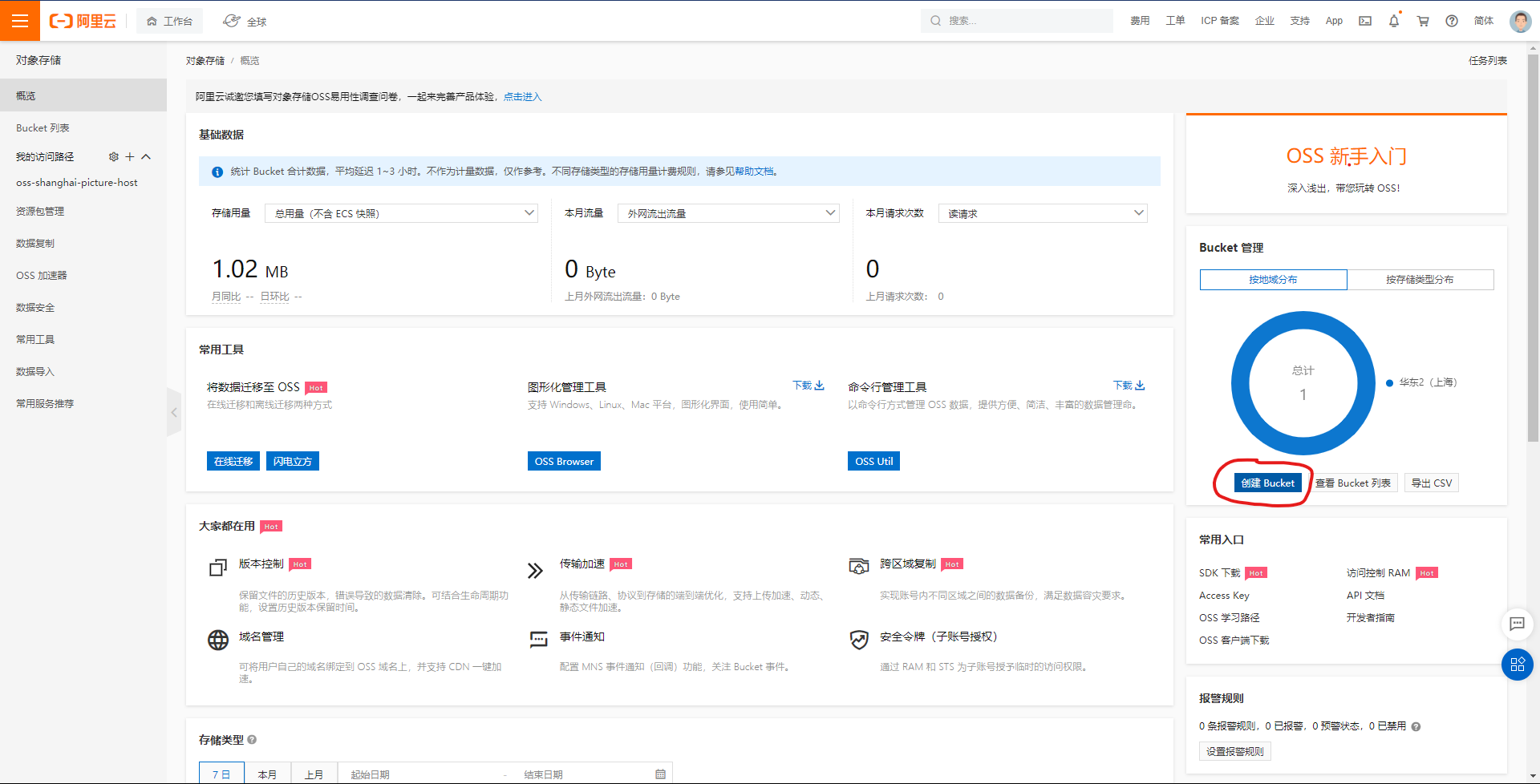Click the Alibaba Cloud logo

click(83, 21)
